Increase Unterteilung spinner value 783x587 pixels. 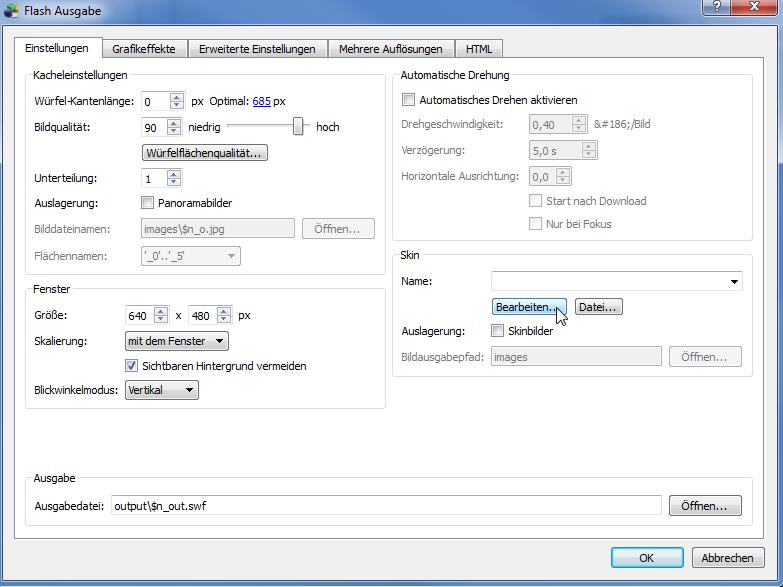tap(174, 174)
